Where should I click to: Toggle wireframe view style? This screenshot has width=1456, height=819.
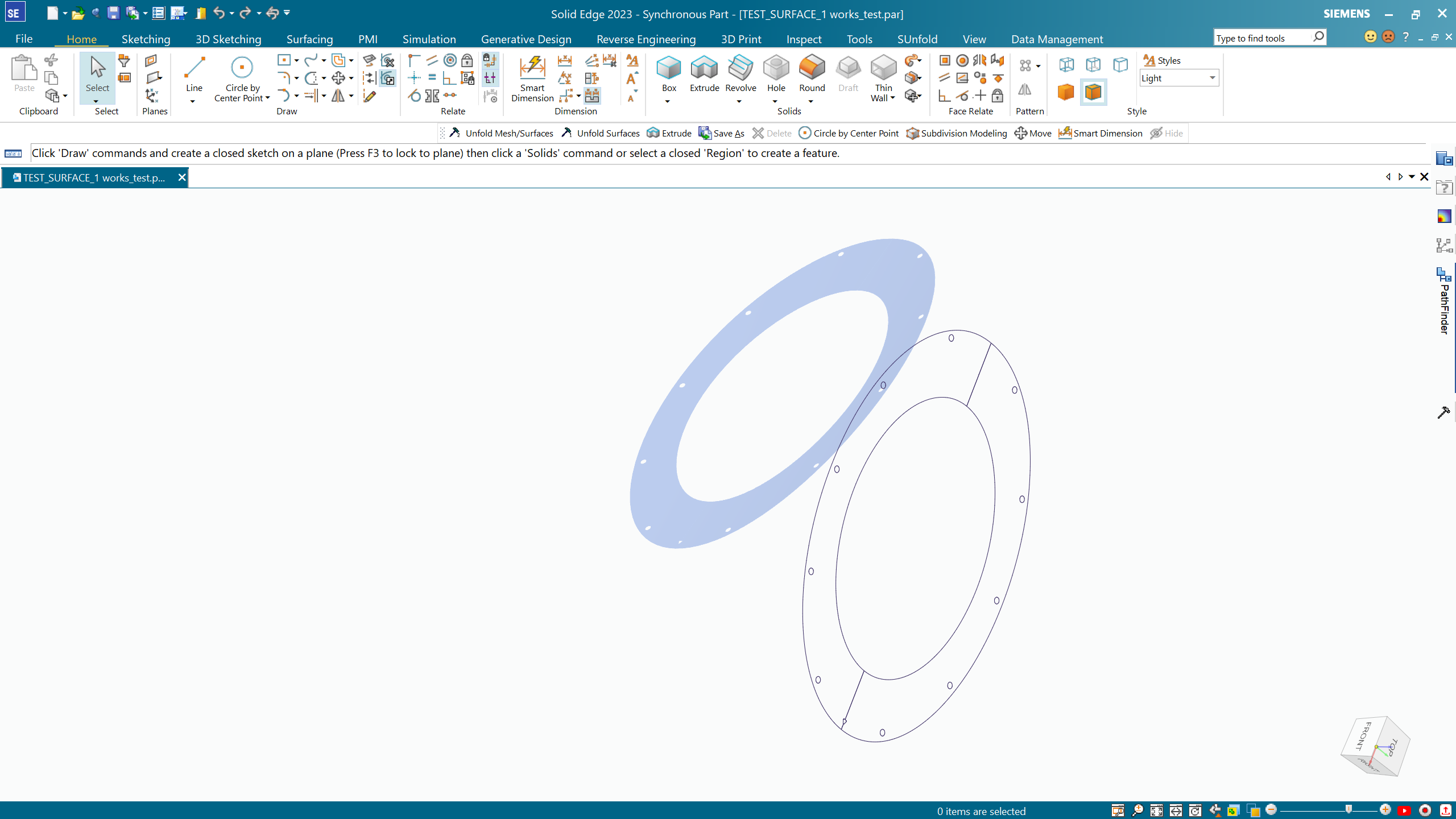pyautogui.click(x=1066, y=64)
